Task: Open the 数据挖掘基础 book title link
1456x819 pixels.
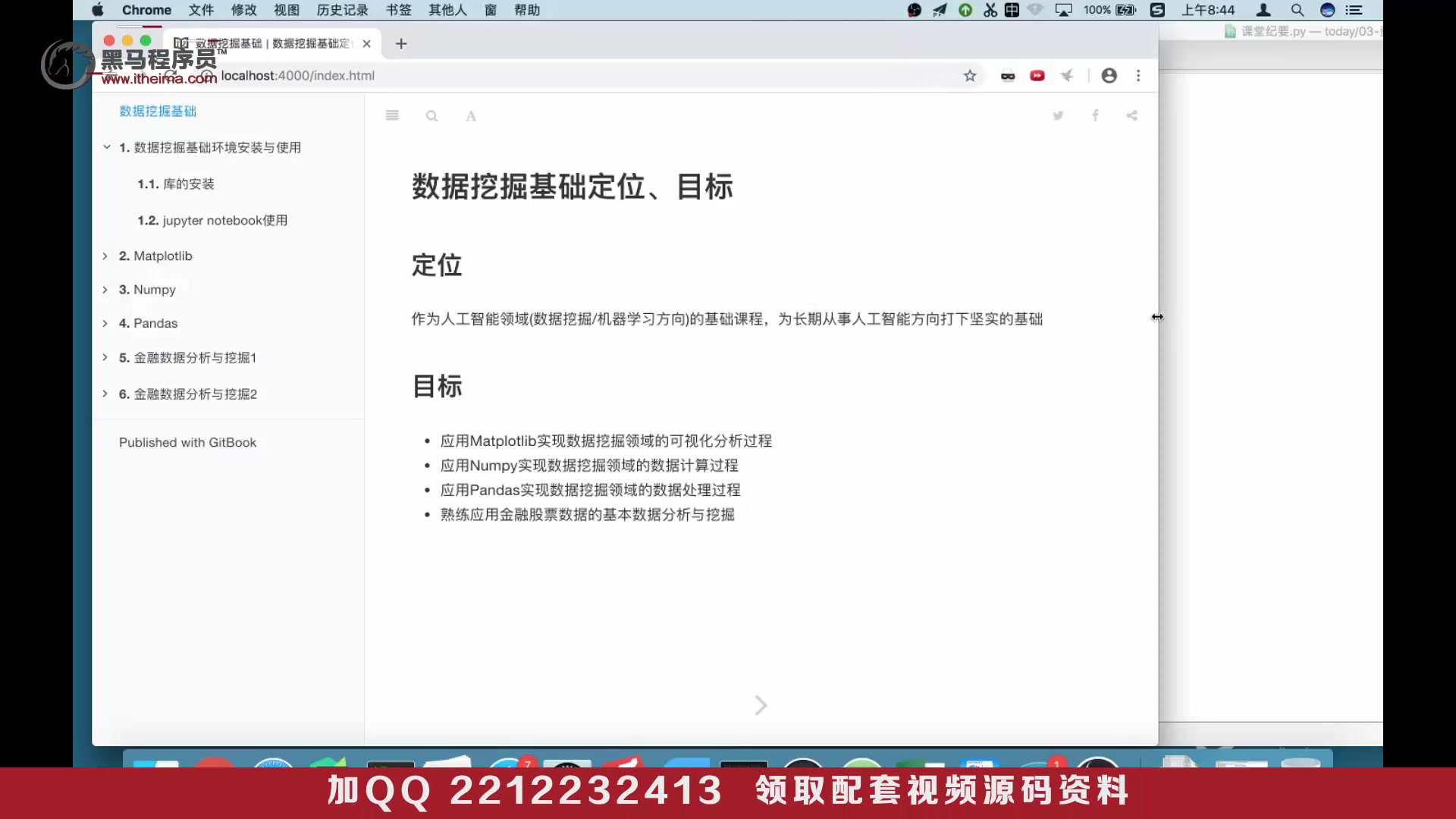Action: point(158,111)
